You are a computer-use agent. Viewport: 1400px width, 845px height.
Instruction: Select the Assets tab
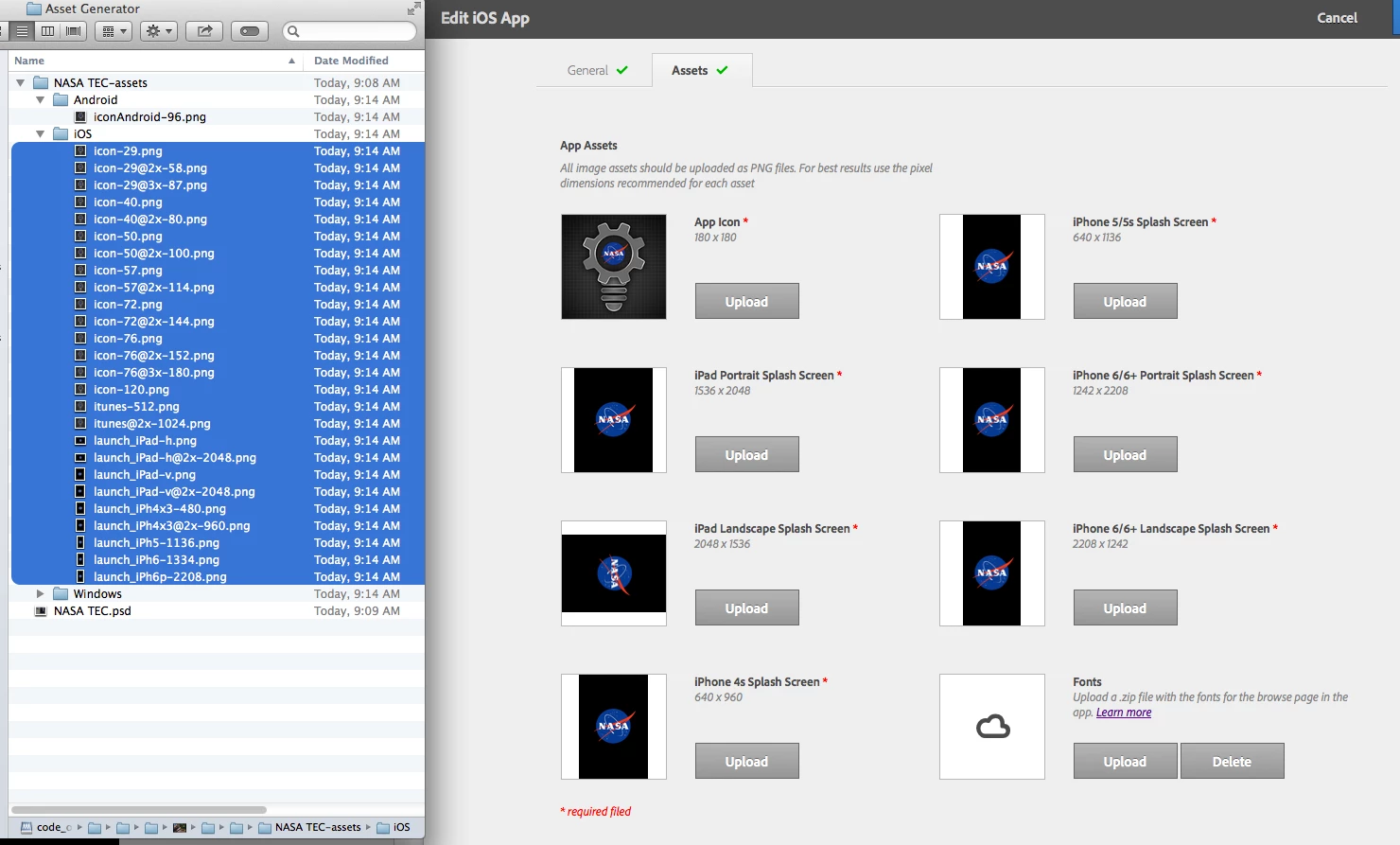point(702,70)
